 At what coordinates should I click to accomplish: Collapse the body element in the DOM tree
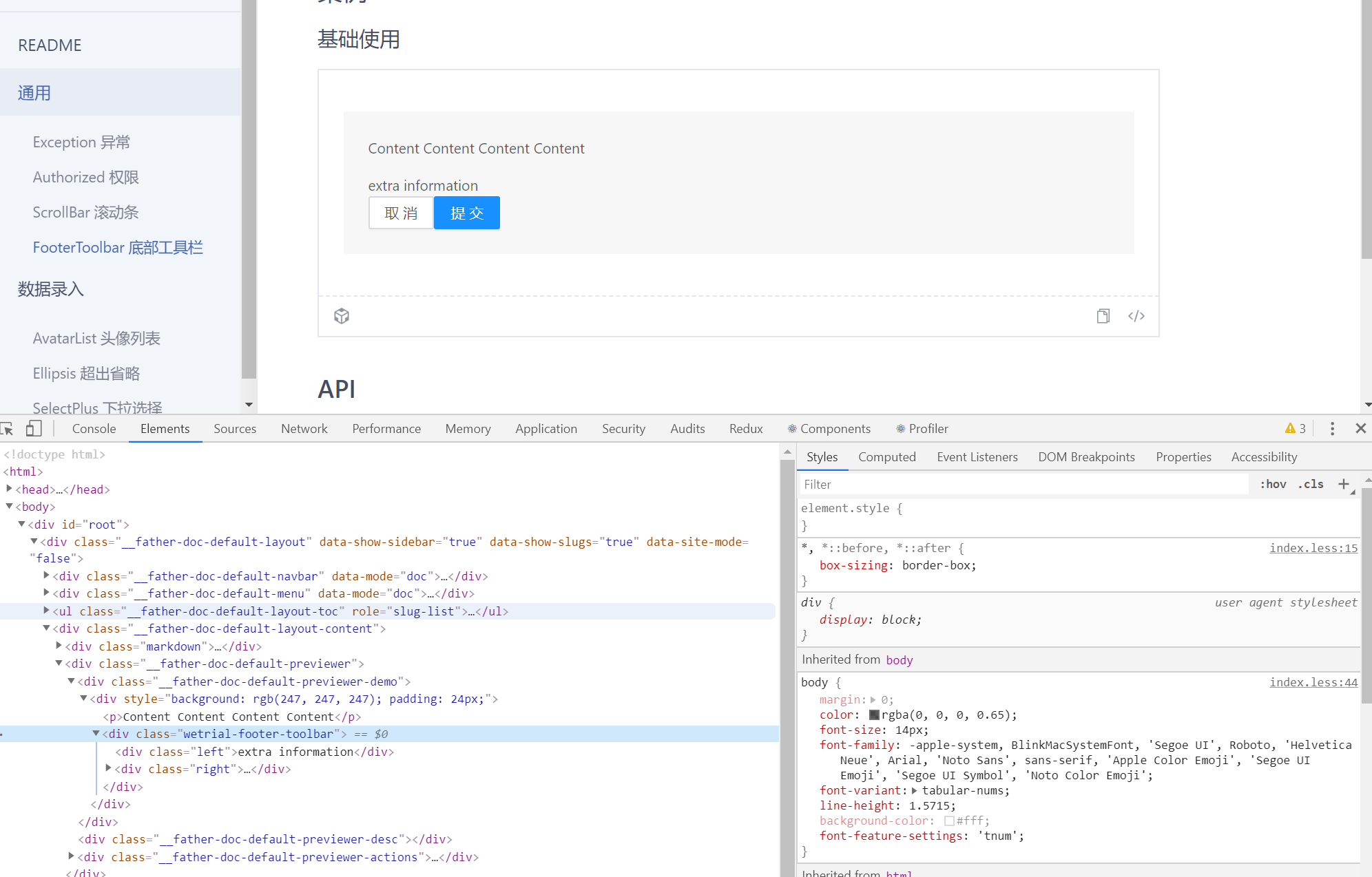pos(9,507)
